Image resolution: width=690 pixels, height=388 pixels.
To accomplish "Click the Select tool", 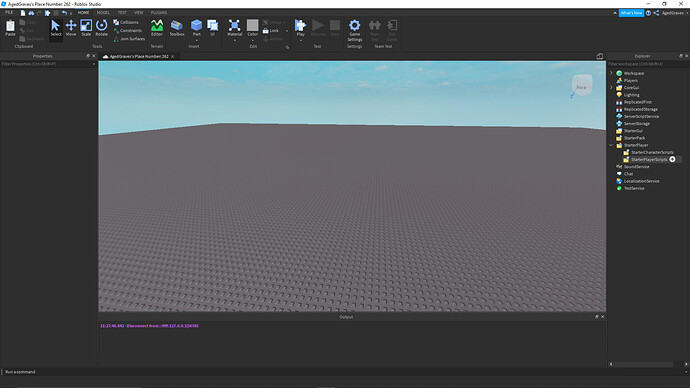I will 55,28.
